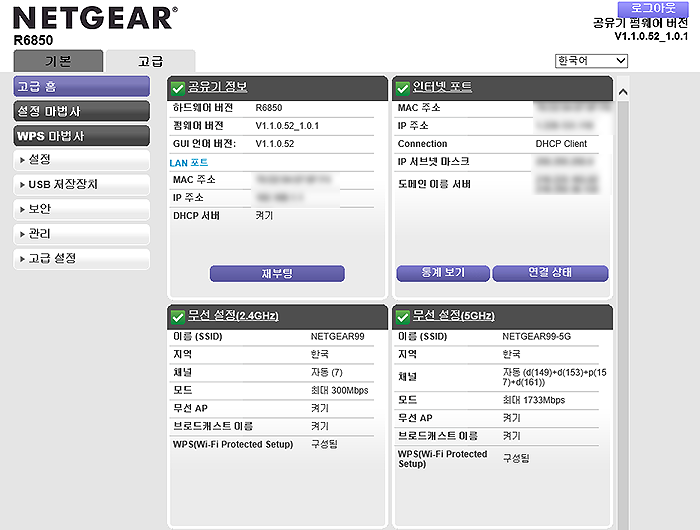Click the 자동 (7) channel value
This screenshot has width=700, height=530.
(x=327, y=372)
